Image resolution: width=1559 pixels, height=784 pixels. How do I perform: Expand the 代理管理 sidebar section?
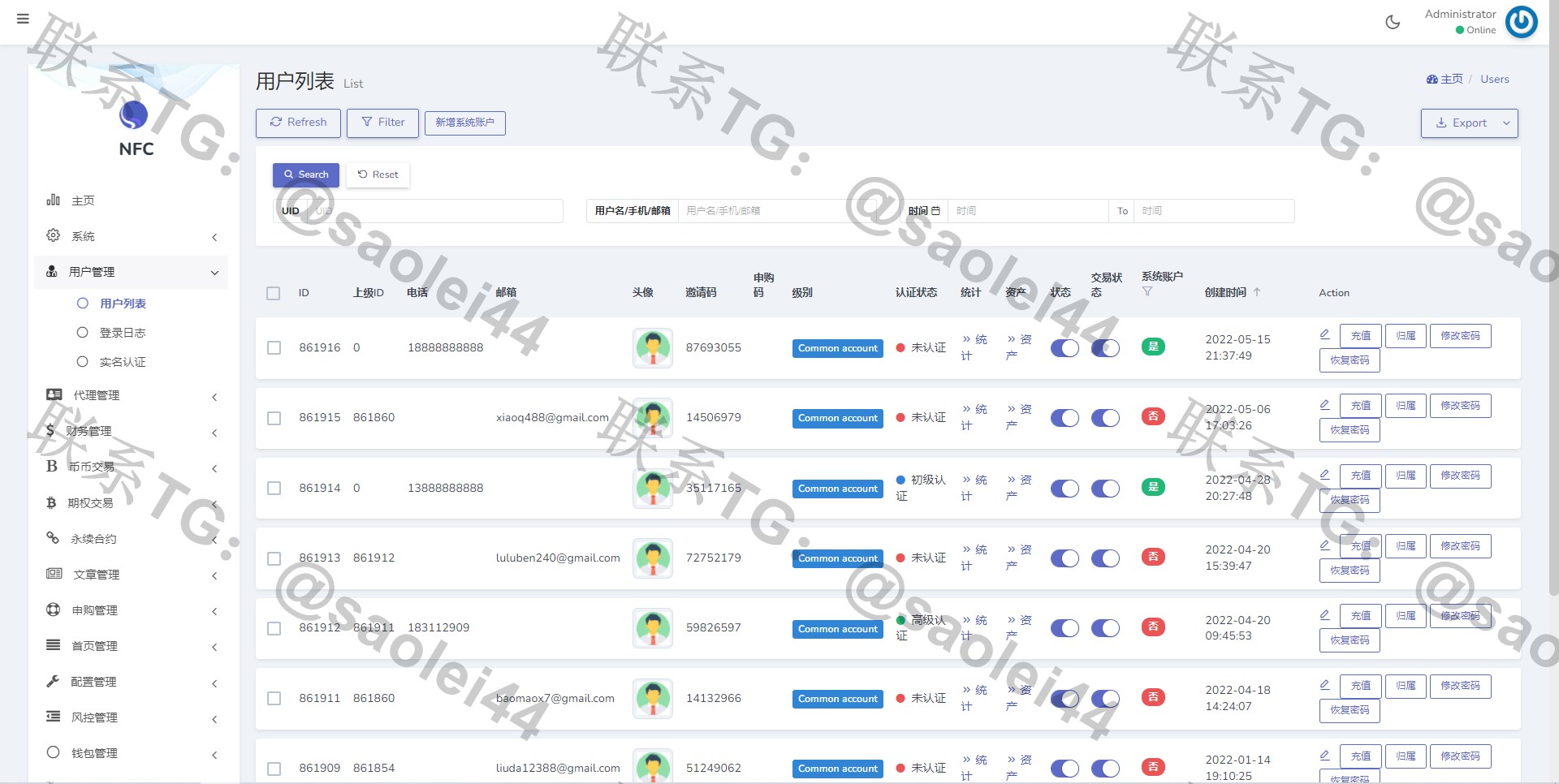coord(132,395)
